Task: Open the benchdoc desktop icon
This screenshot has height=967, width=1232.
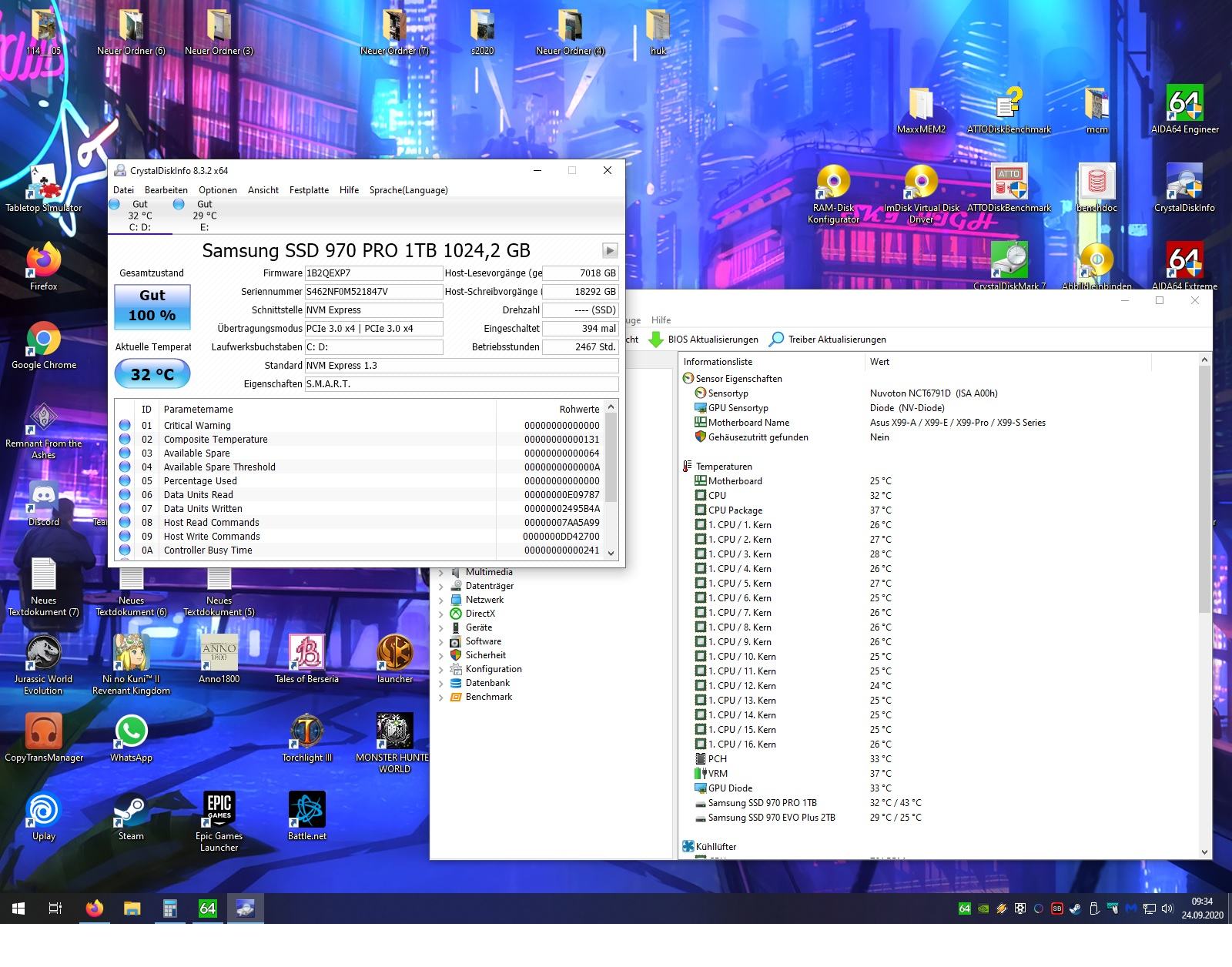Action: pyautogui.click(x=1097, y=189)
